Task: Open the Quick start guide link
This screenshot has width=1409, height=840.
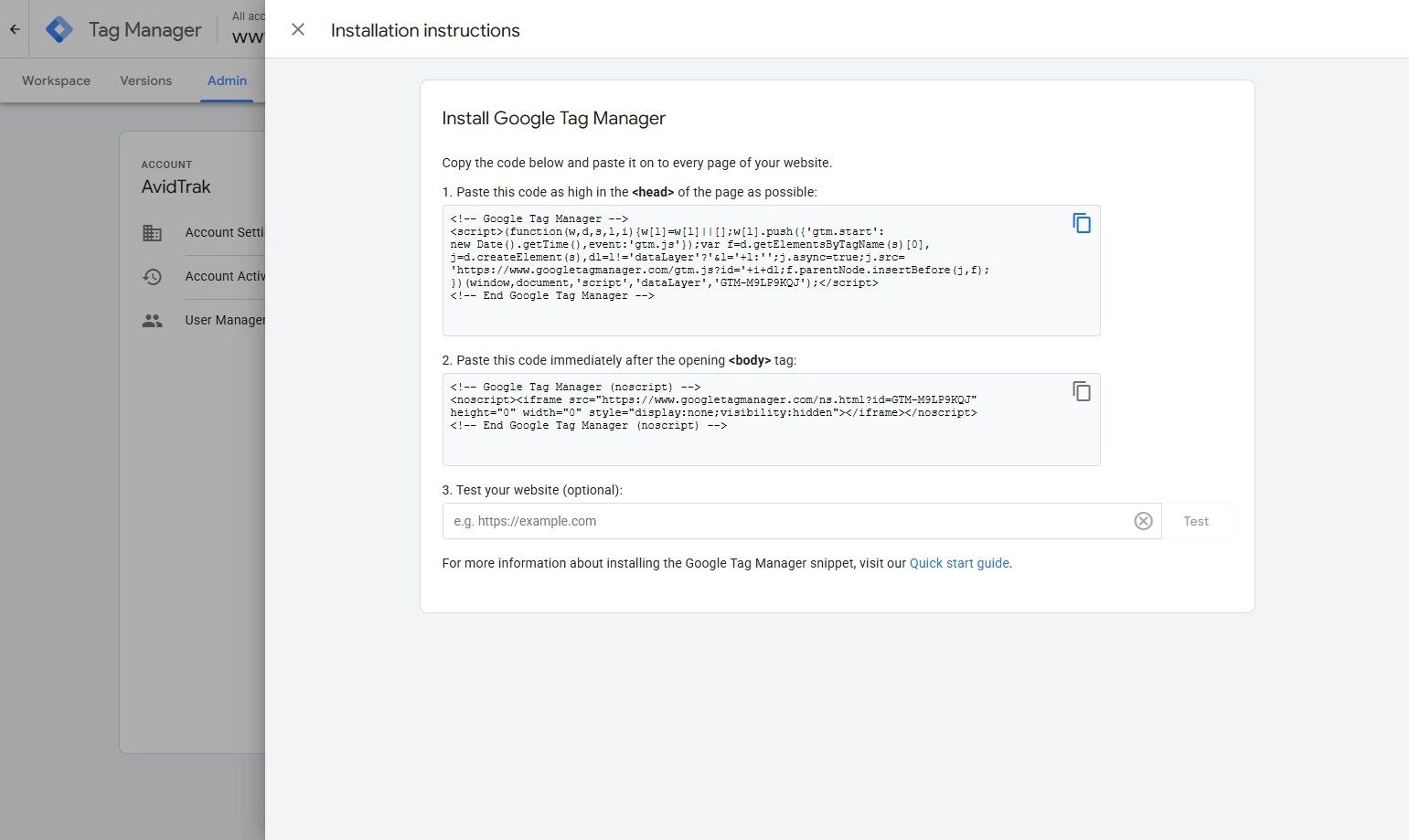Action: tap(958, 563)
